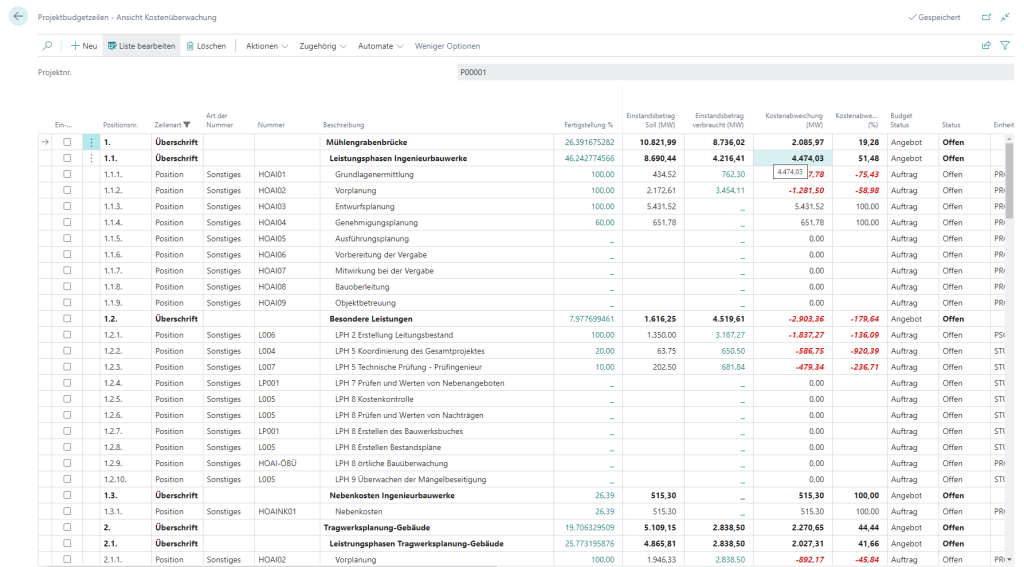
Task: Open the search magnifier icon
Action: (47, 46)
